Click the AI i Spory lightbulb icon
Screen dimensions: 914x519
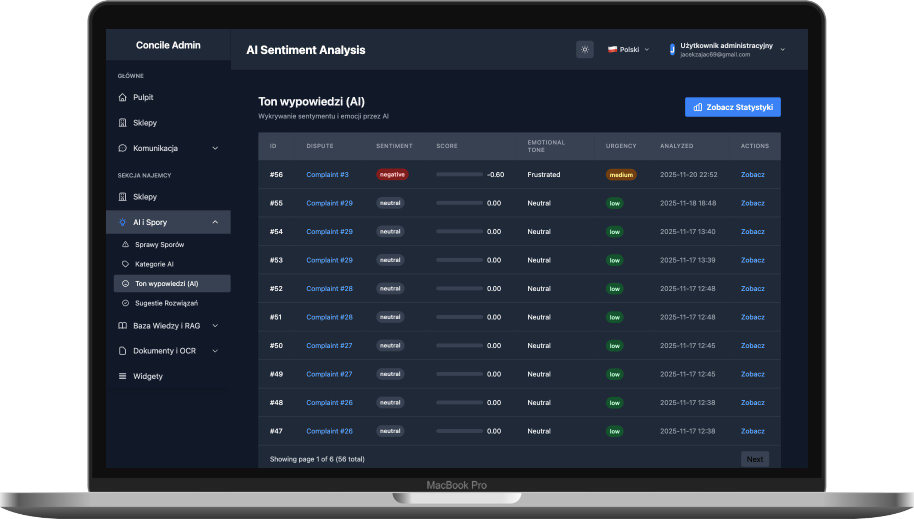point(122,222)
